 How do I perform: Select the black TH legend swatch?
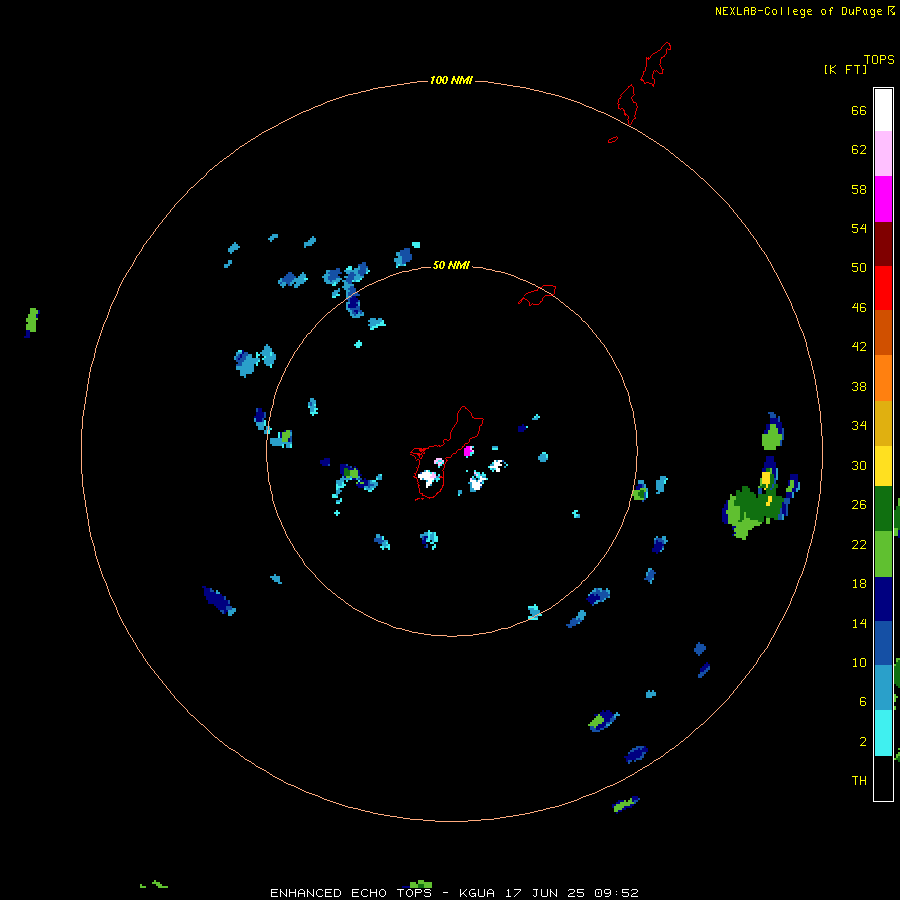click(883, 778)
